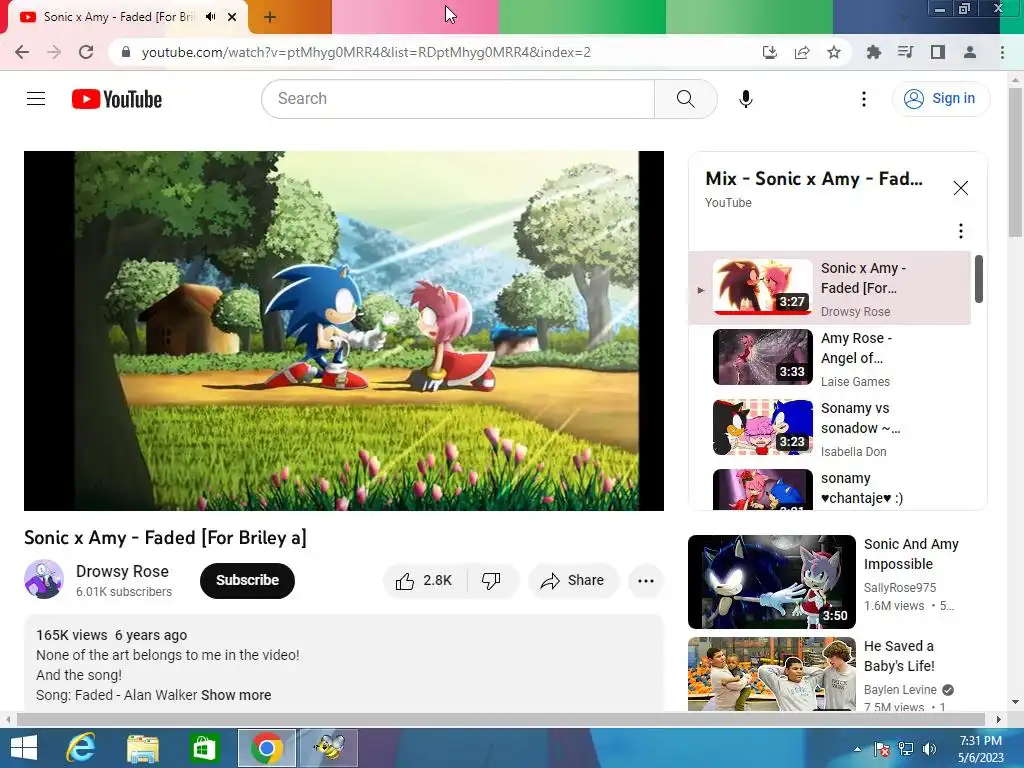Open the Drowsy Rose channel name link
Screen dimensions: 1024x768
pos(122,571)
